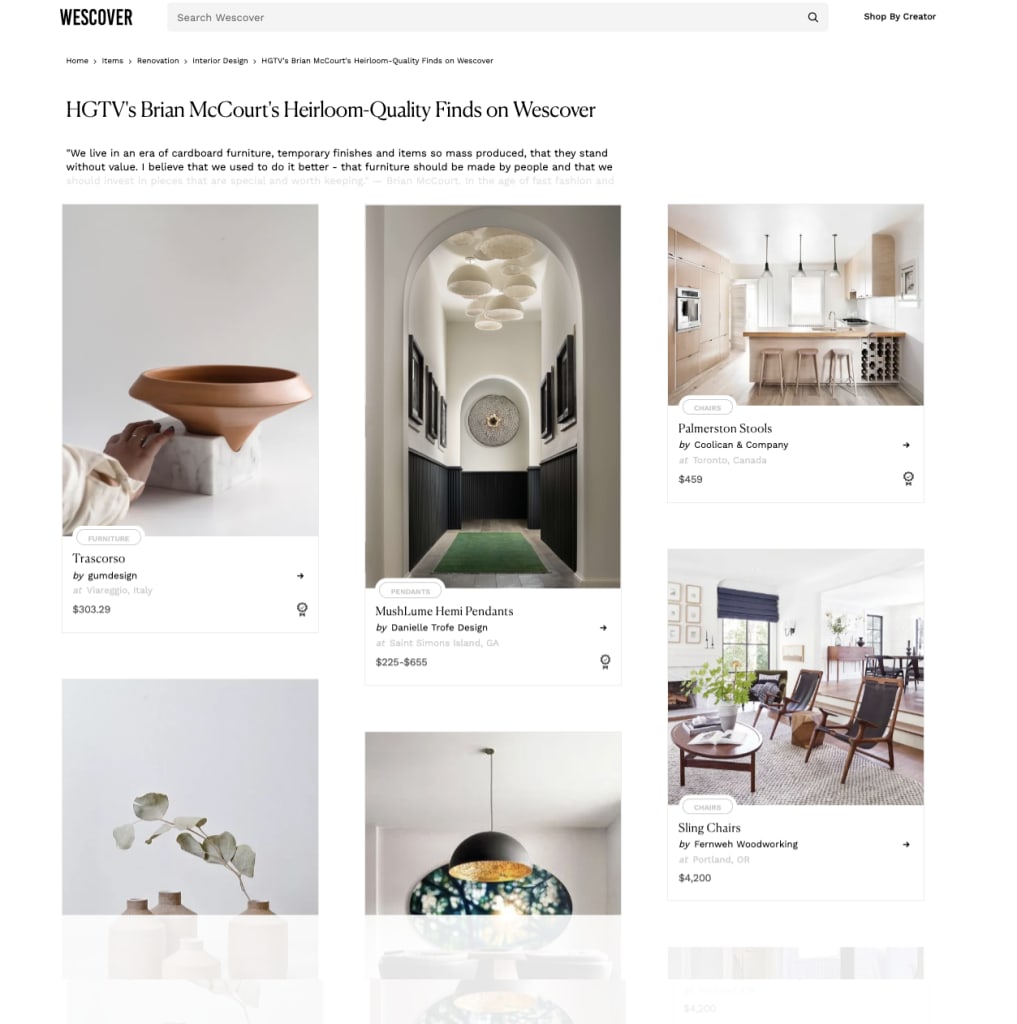Click the FURNITURE category tag

tap(108, 538)
